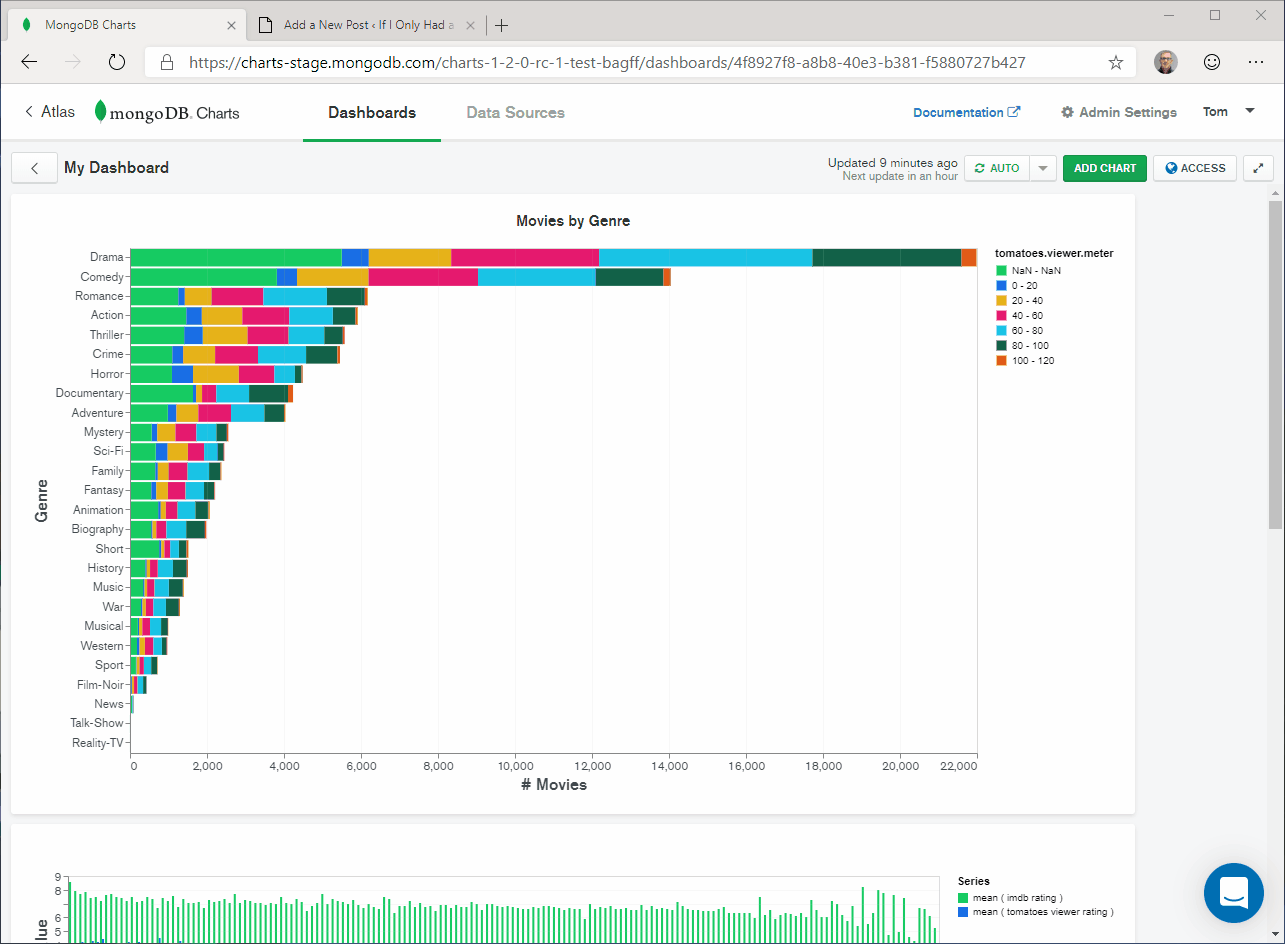Click the fullscreen expand icon

(1258, 168)
